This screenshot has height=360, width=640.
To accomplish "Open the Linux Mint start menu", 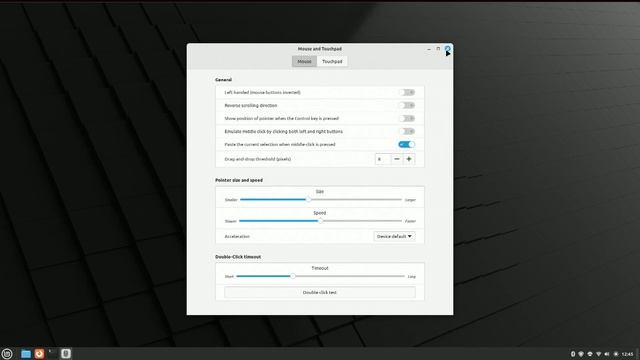I will tap(7, 353).
